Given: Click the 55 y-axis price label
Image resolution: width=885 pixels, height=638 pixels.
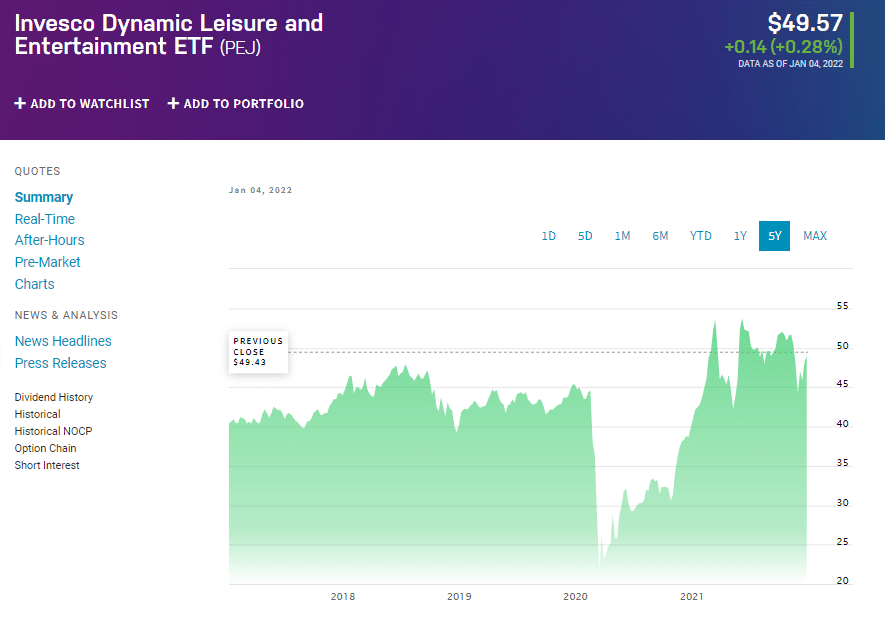Looking at the screenshot, I should click(x=843, y=305).
